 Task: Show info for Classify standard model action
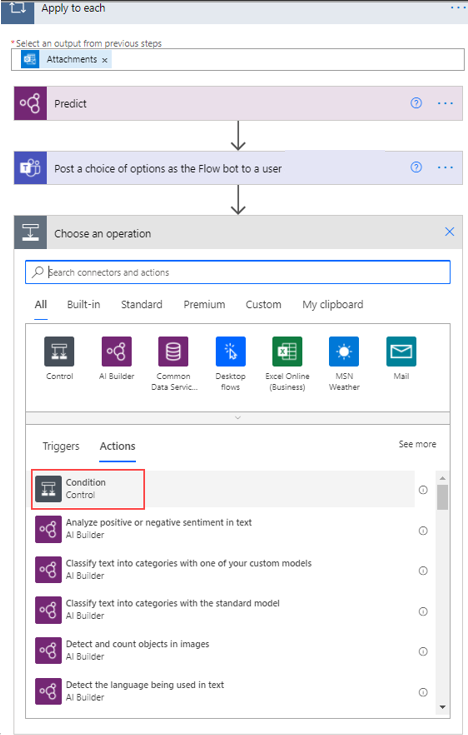(x=423, y=611)
